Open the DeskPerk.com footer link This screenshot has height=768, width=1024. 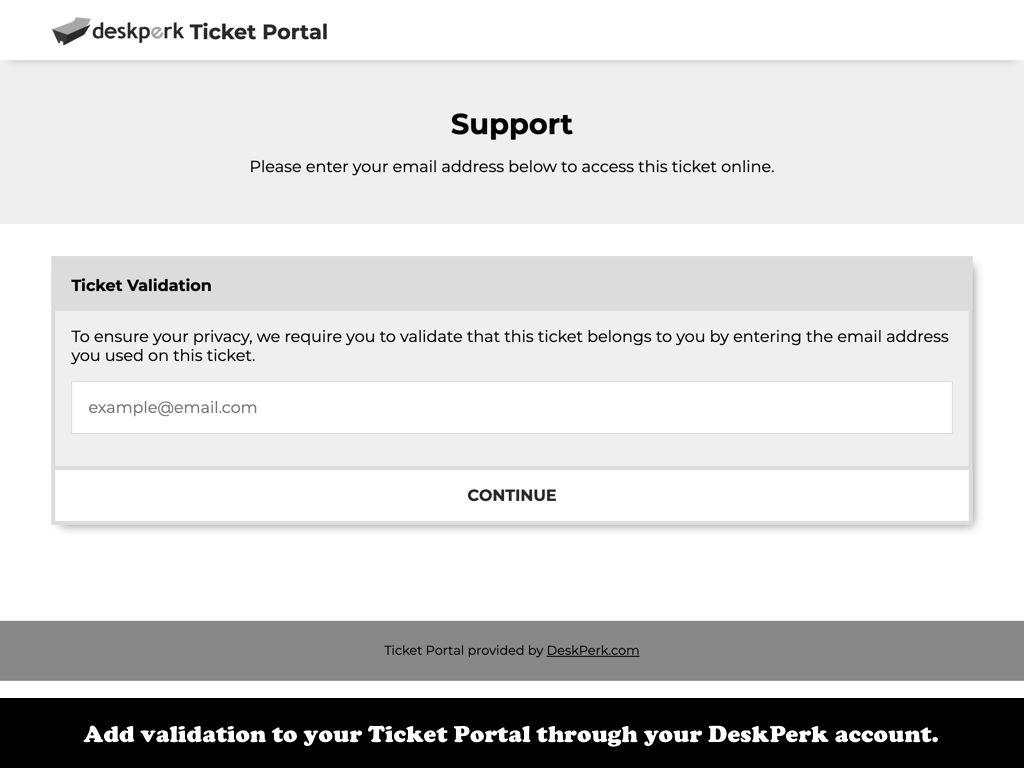point(593,650)
